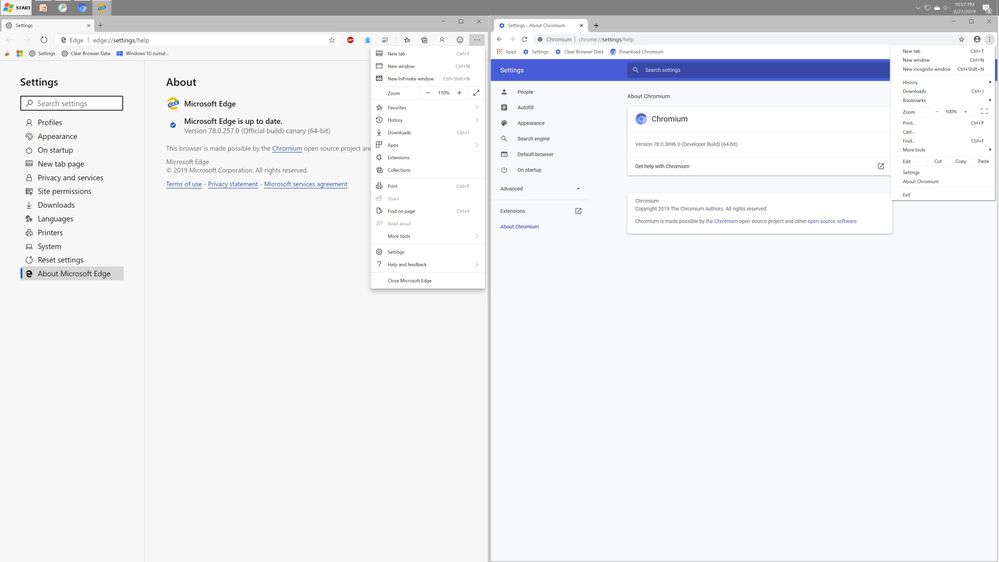The image size is (999, 562).
Task: Select Extensions in Edge menu
Action: point(428,157)
